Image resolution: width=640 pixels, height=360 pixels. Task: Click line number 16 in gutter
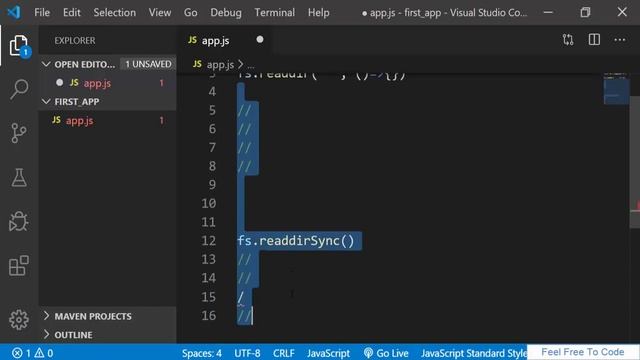coord(209,315)
